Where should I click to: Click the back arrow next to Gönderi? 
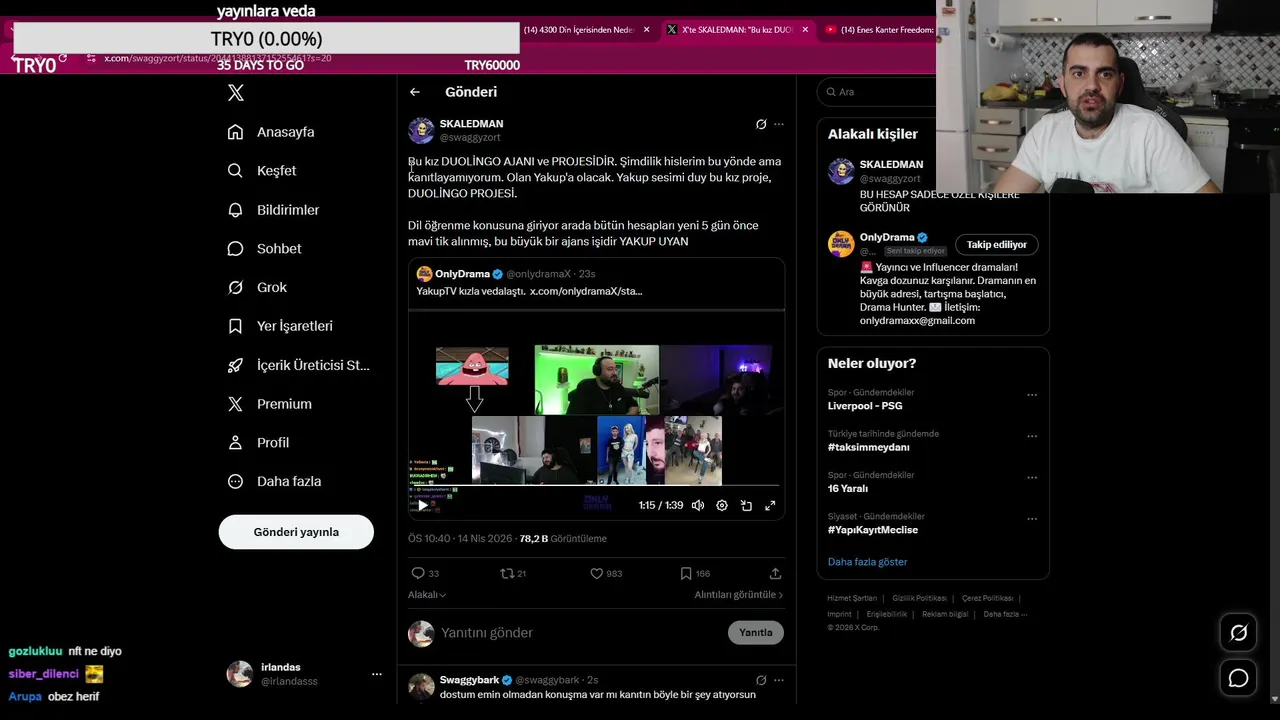pos(415,92)
